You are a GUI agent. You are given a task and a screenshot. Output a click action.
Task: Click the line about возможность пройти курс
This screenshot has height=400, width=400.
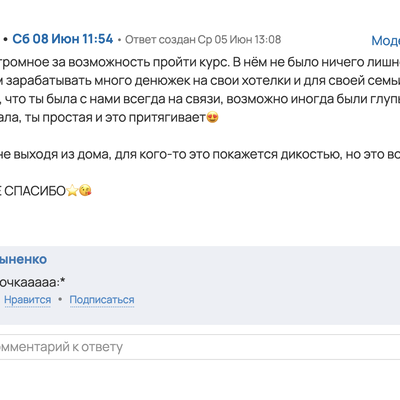coord(200,62)
